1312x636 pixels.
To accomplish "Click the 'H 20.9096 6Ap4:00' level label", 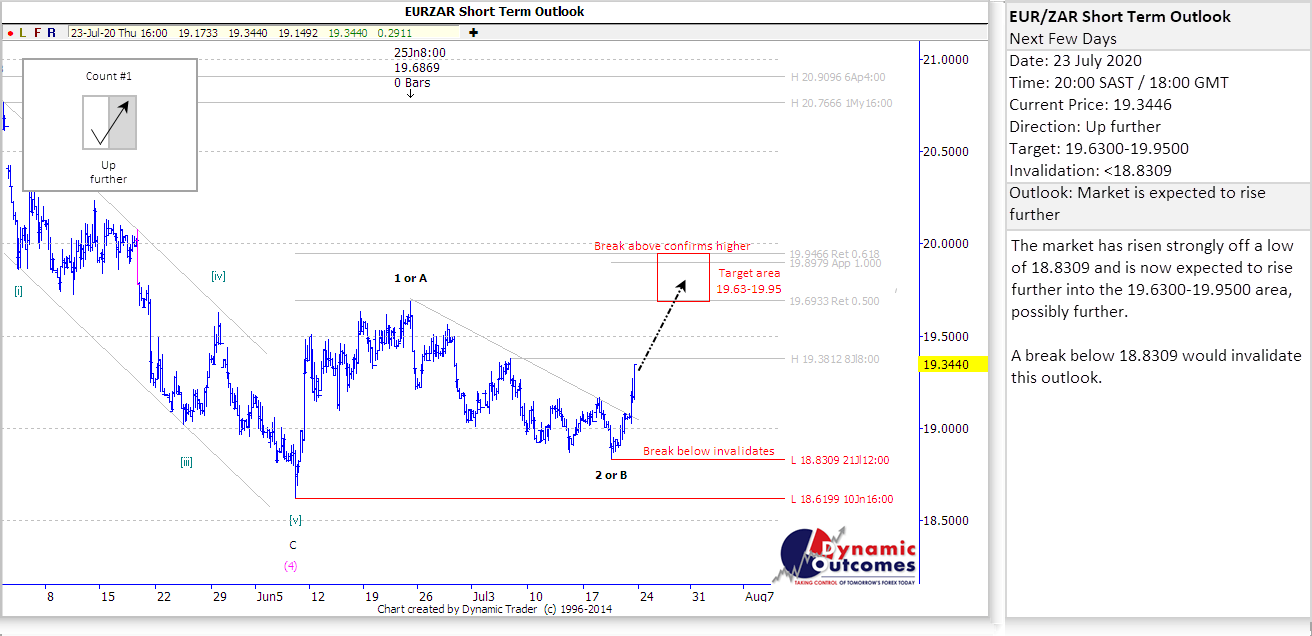I will point(837,77).
